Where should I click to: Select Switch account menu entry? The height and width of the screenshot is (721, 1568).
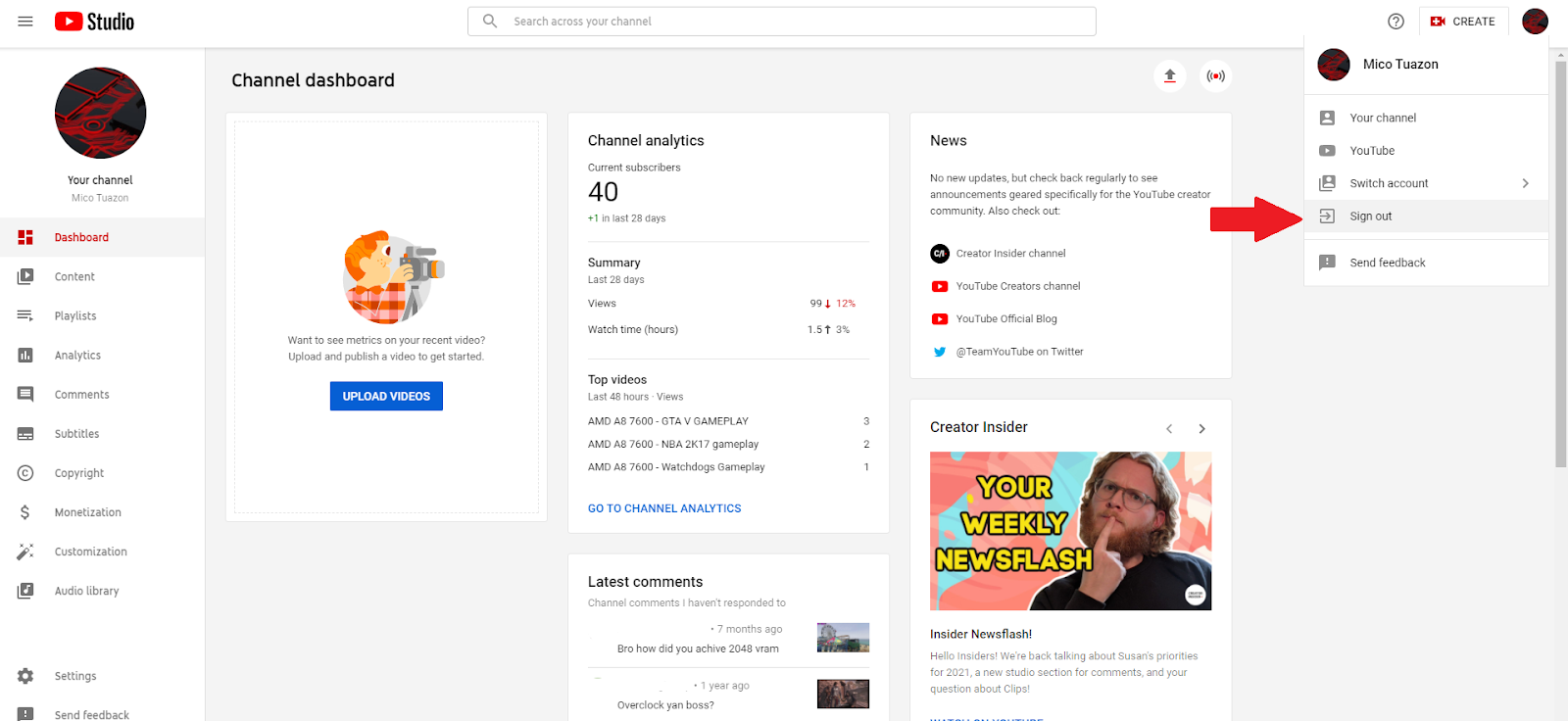pos(1426,183)
